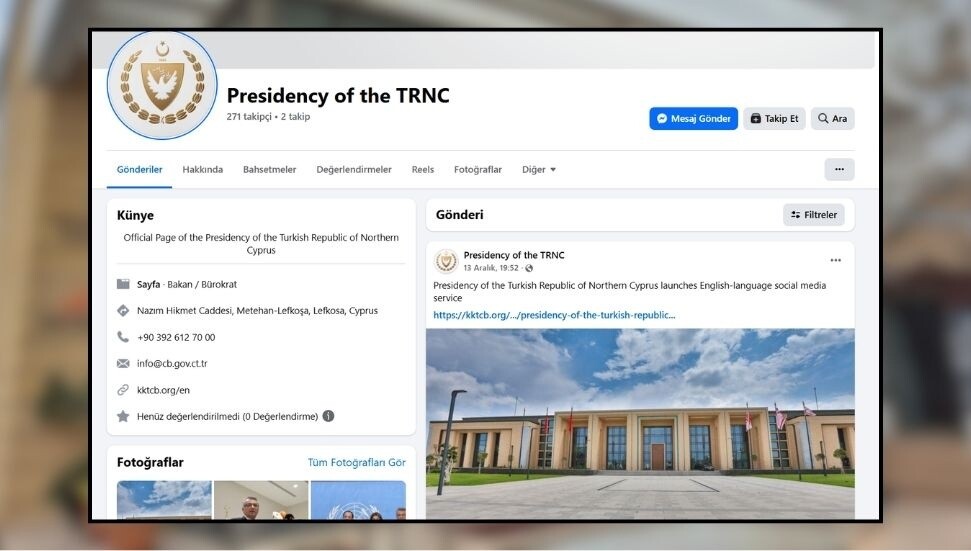Click the envelope icon next to info@cb.gov.ct.tr
Image resolution: width=971 pixels, height=551 pixels.
[x=123, y=363]
